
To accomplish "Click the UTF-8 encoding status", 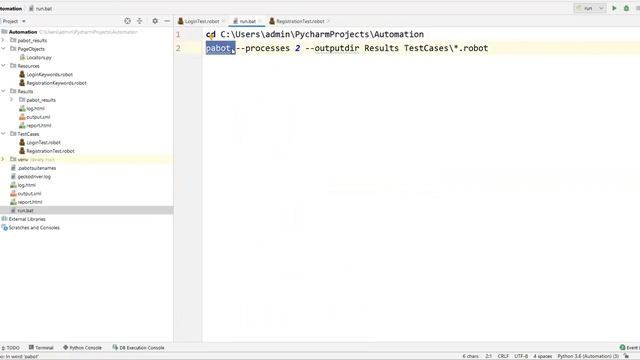I will click(521, 356).
